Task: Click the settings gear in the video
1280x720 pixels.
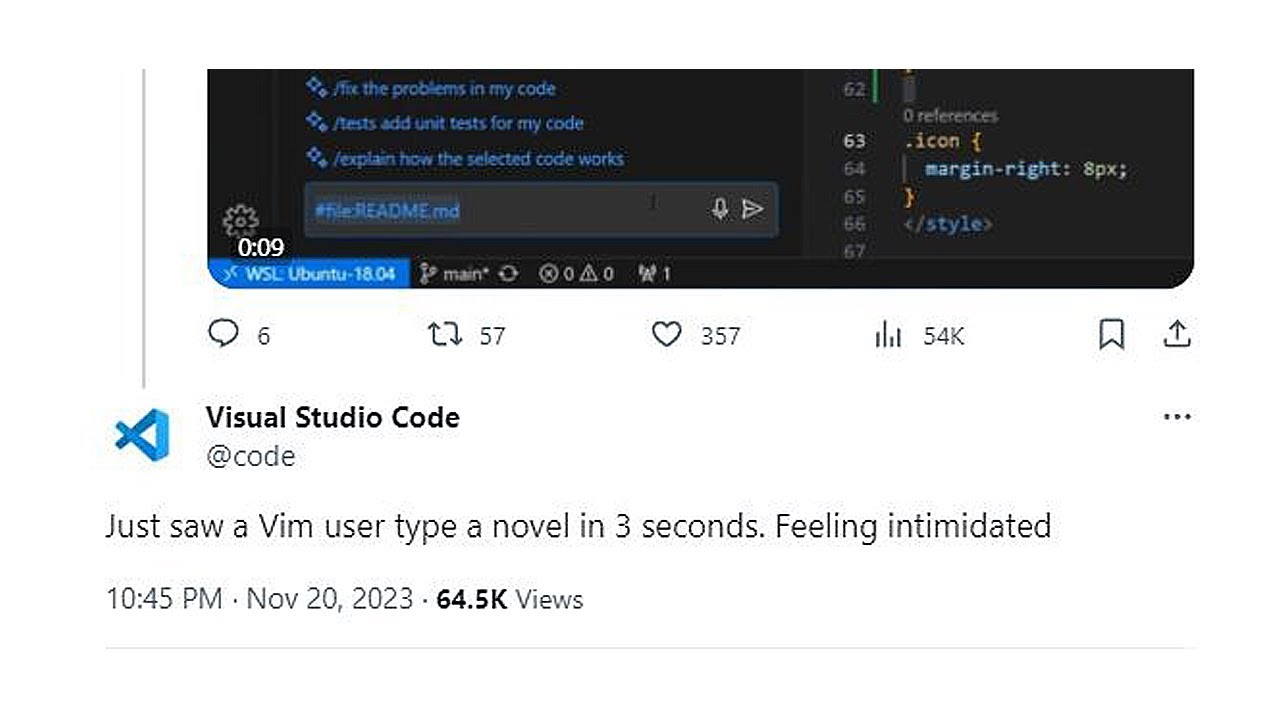Action: tap(241, 221)
